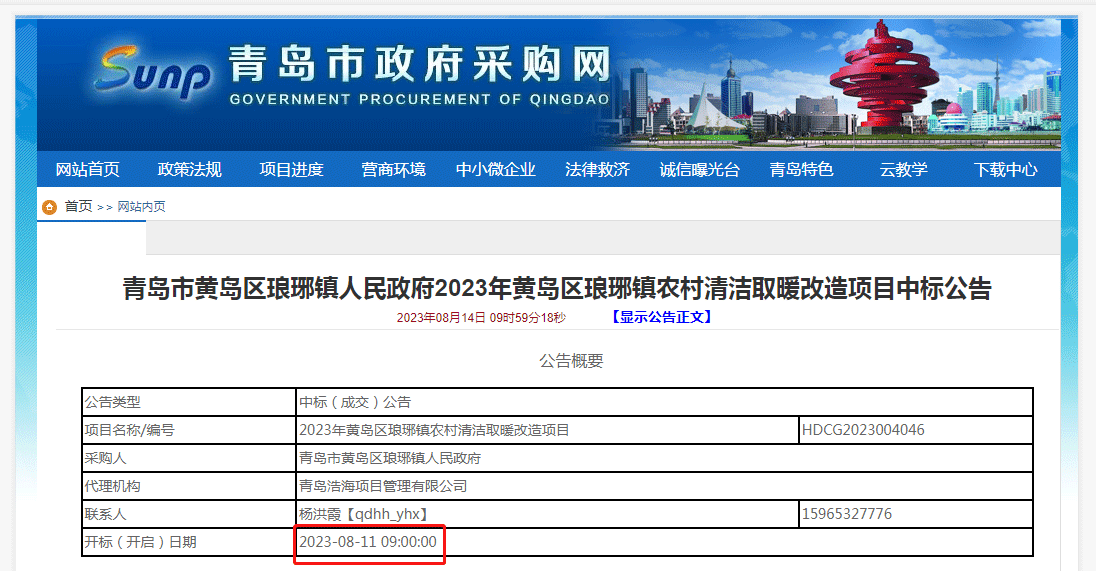Click the 公告概要 heading

[571, 361]
